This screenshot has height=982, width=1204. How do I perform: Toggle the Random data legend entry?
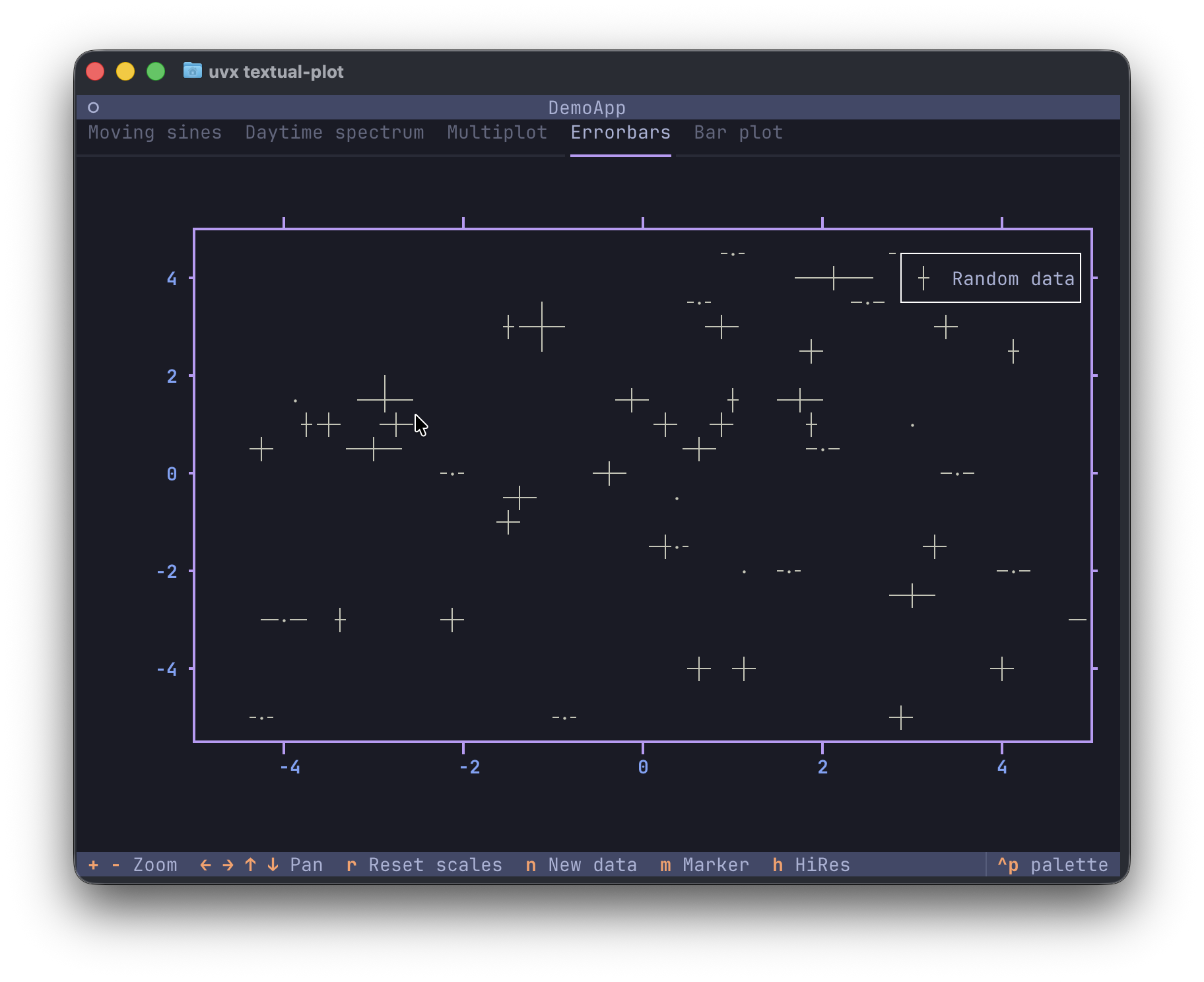coord(989,278)
